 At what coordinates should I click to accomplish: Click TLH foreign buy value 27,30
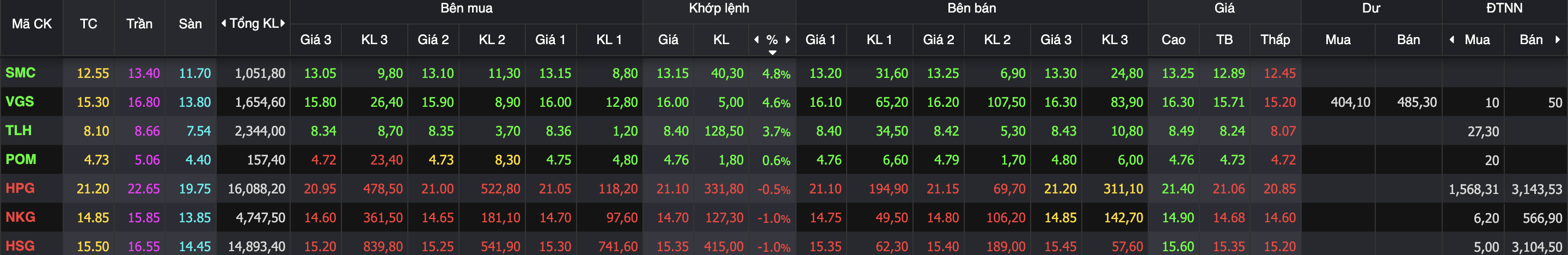point(1483,131)
